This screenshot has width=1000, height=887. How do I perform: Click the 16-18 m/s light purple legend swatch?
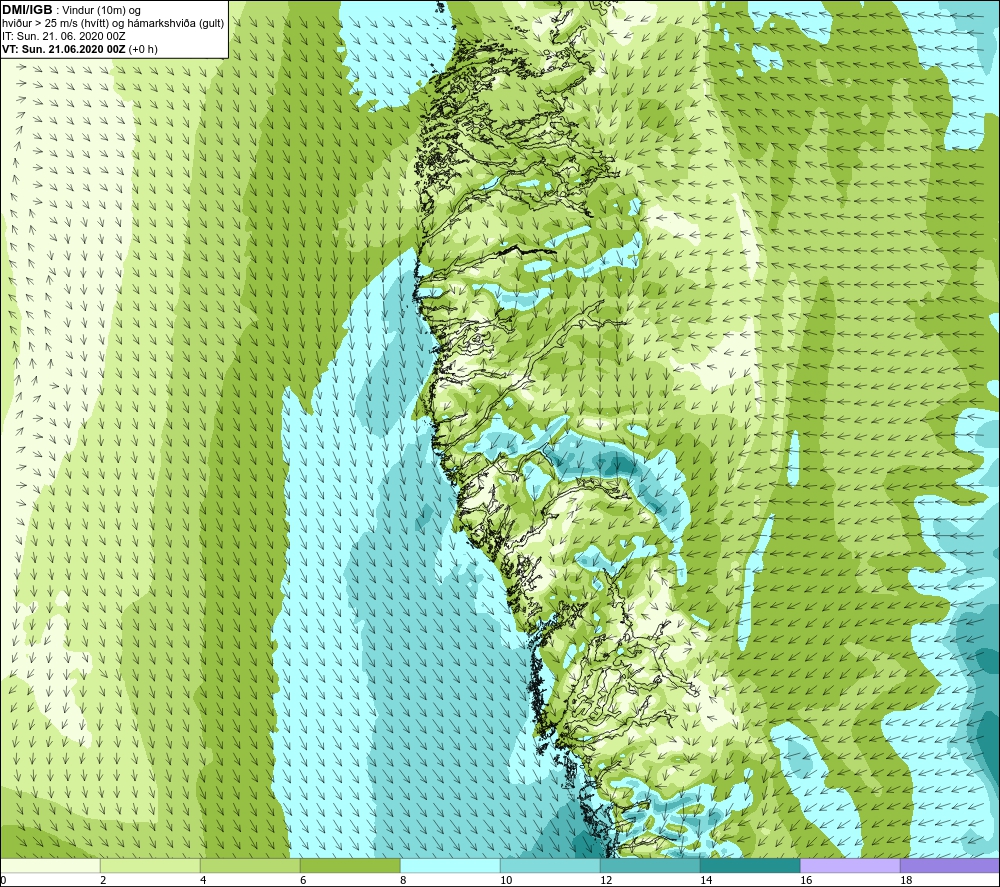[x=850, y=866]
